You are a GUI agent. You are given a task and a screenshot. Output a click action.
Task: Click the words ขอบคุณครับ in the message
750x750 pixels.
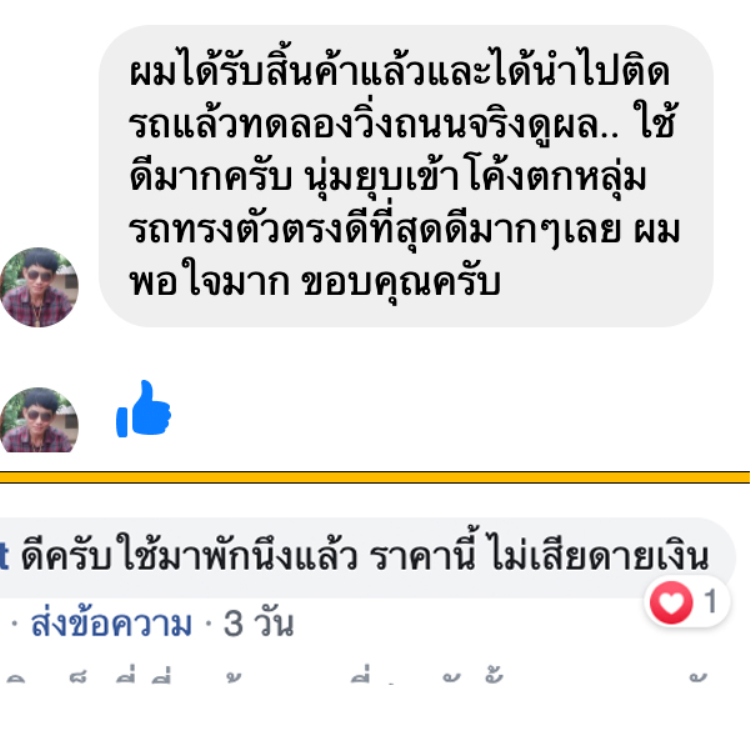tap(401, 283)
